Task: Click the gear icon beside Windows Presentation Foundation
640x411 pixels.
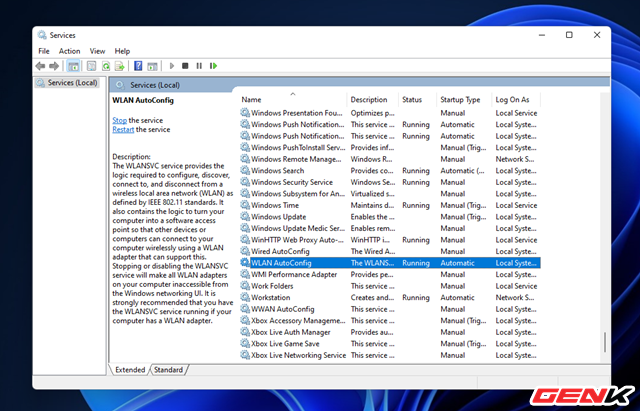Action: click(x=245, y=113)
